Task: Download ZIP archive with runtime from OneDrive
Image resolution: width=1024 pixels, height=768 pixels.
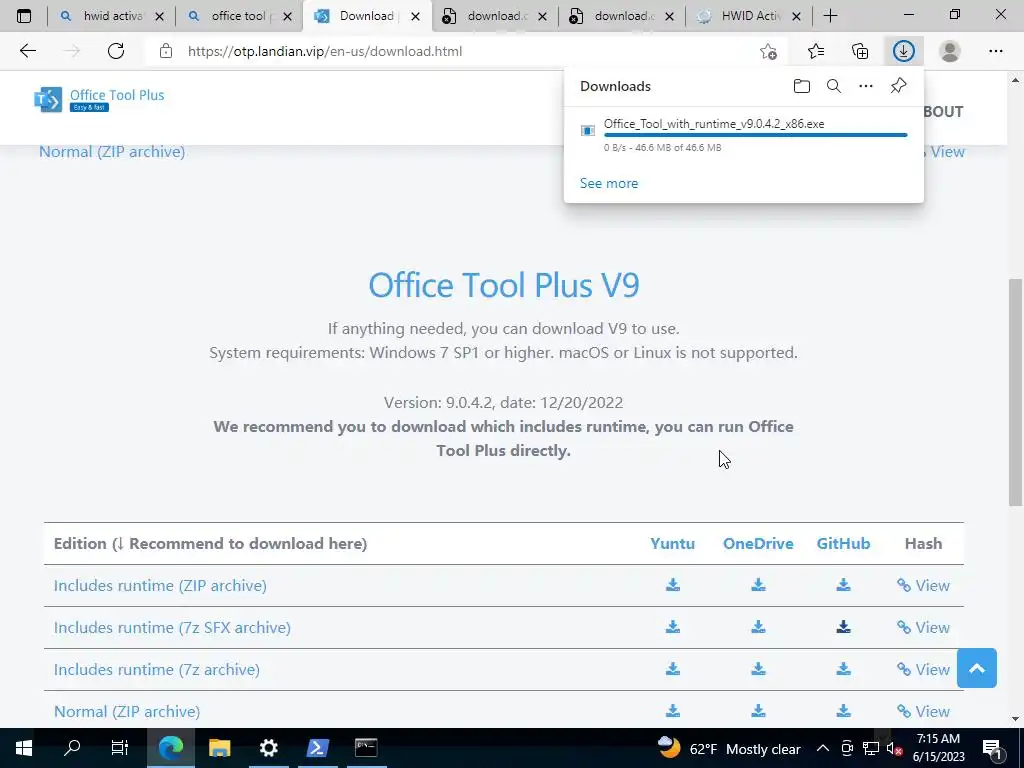Action: click(758, 585)
